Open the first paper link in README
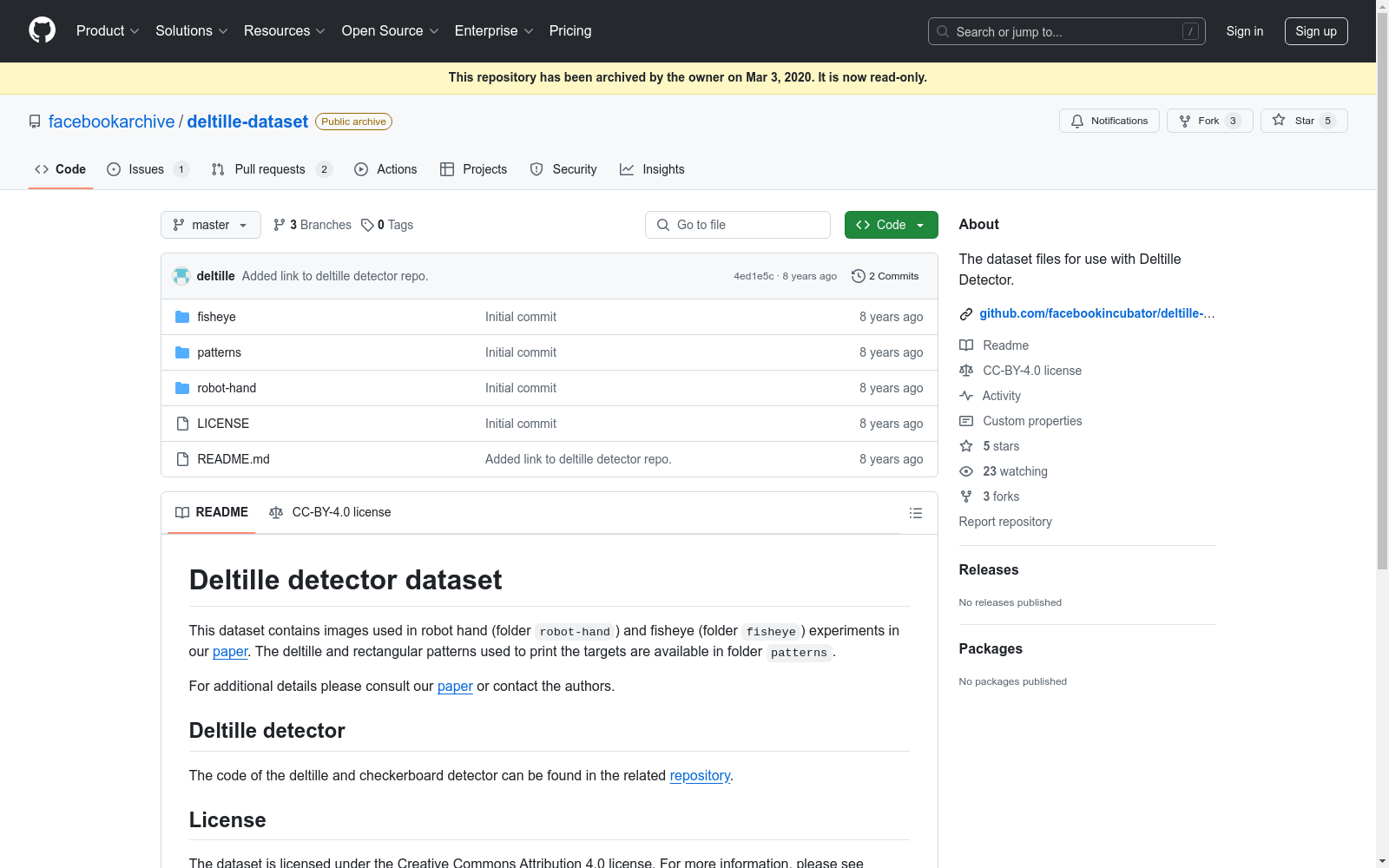 pyautogui.click(x=230, y=652)
